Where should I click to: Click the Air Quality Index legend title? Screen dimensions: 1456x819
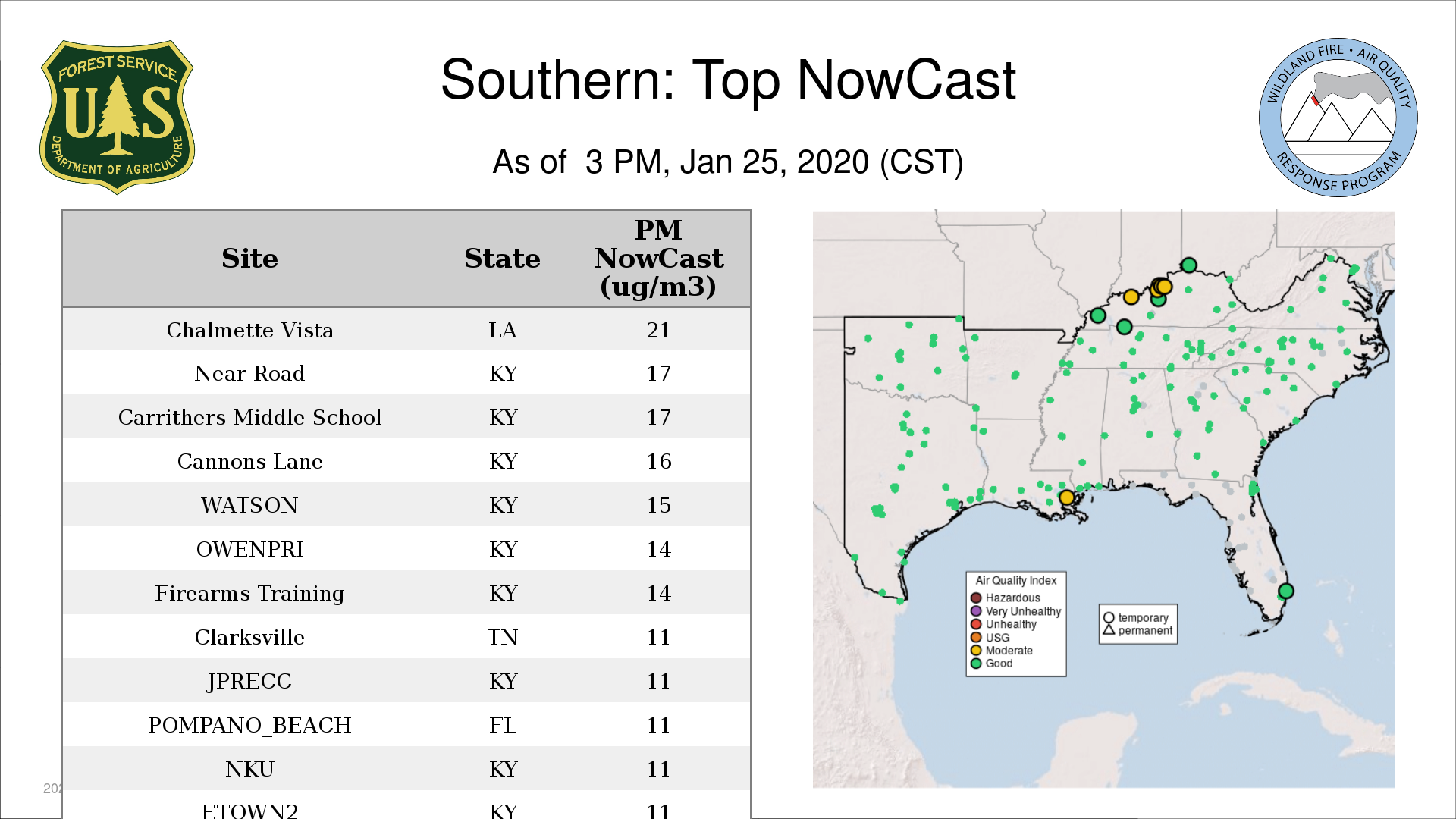coord(1015,580)
